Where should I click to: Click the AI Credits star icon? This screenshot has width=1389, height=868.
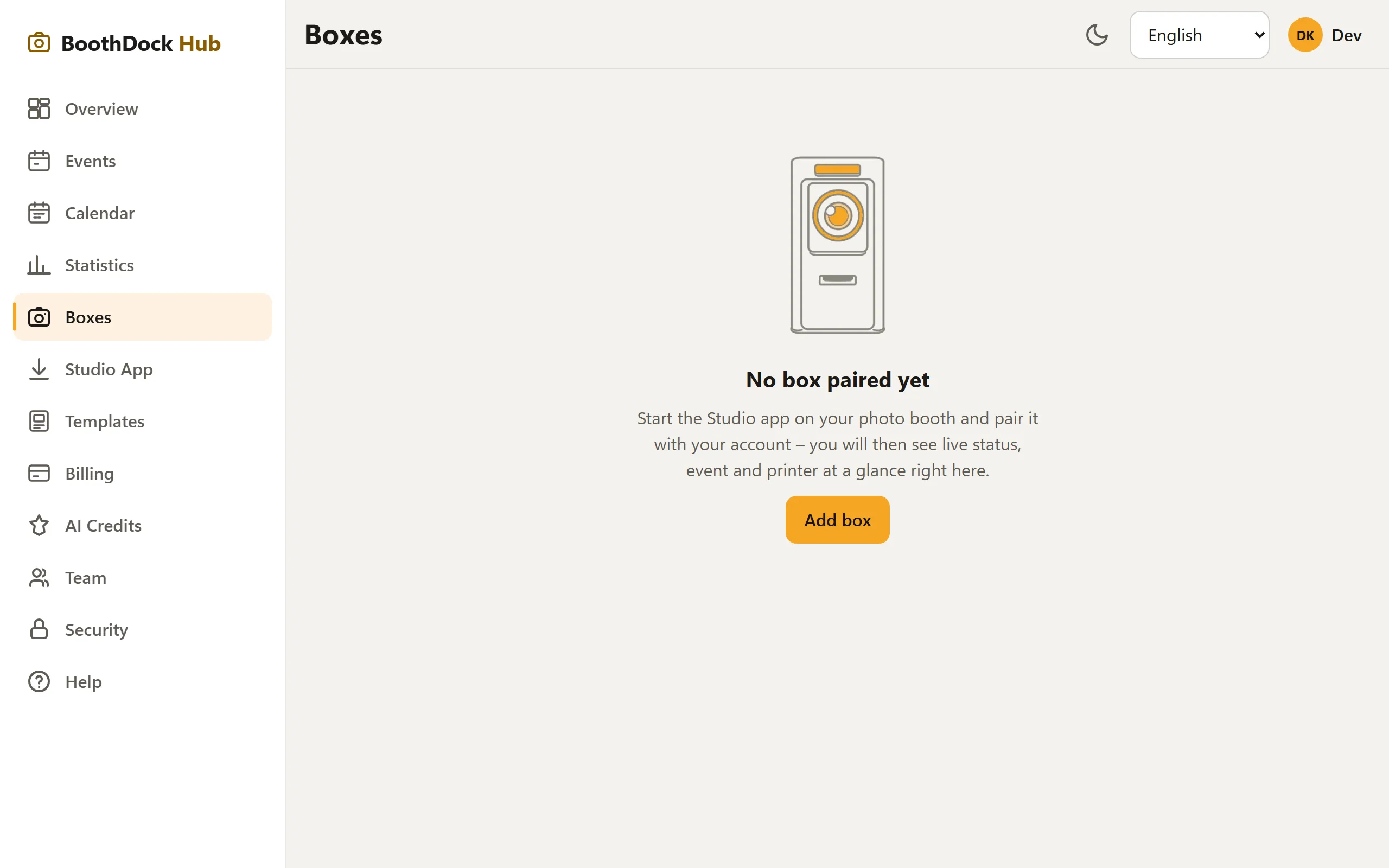39,525
